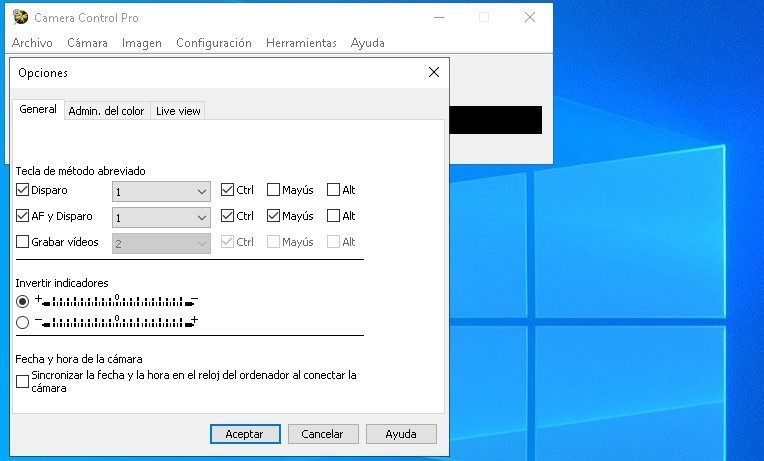Click Ctrl checkbox in Grabar vídeos row

click(x=227, y=241)
